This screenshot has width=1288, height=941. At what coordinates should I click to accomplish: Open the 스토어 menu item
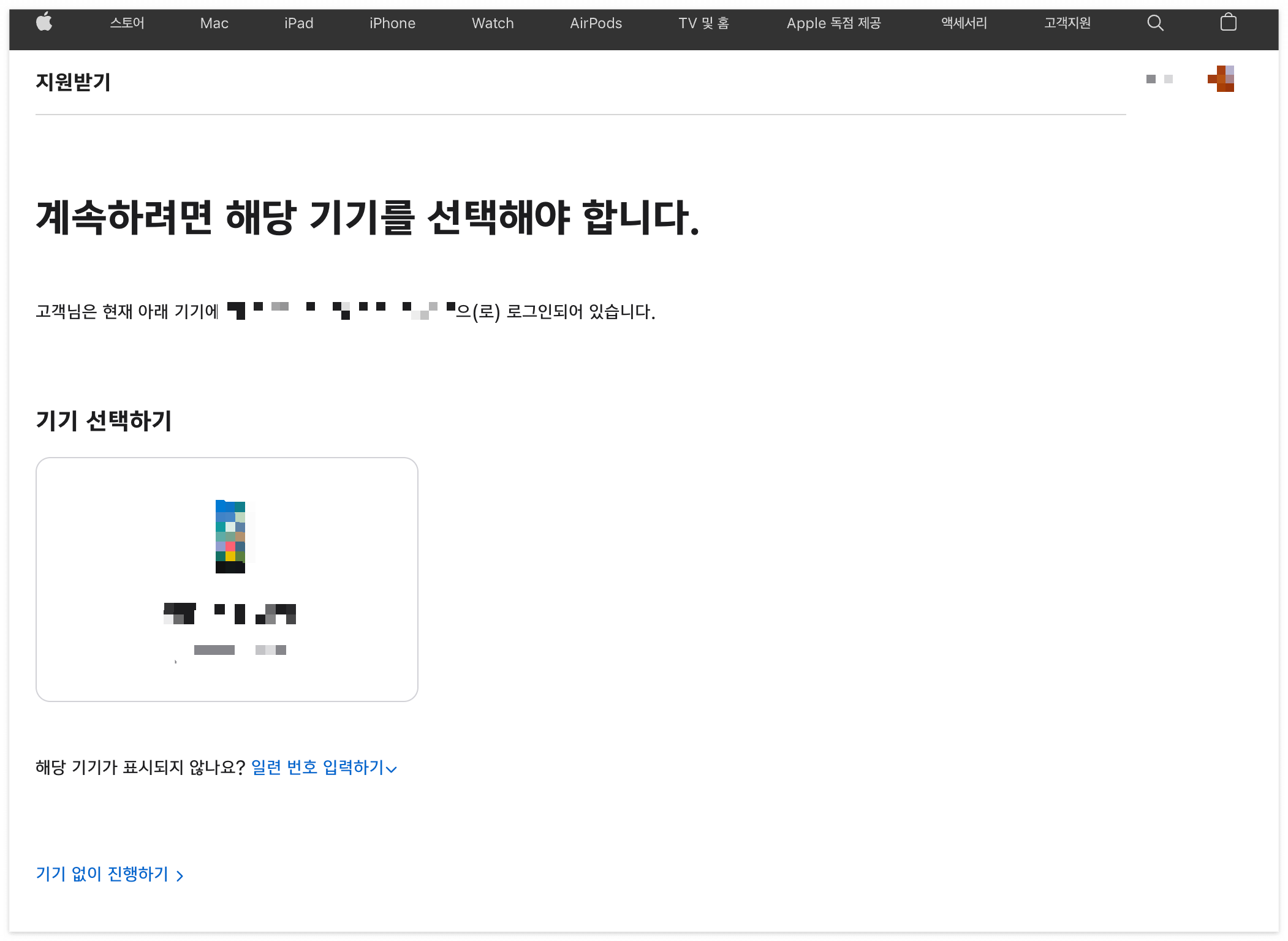pos(127,23)
